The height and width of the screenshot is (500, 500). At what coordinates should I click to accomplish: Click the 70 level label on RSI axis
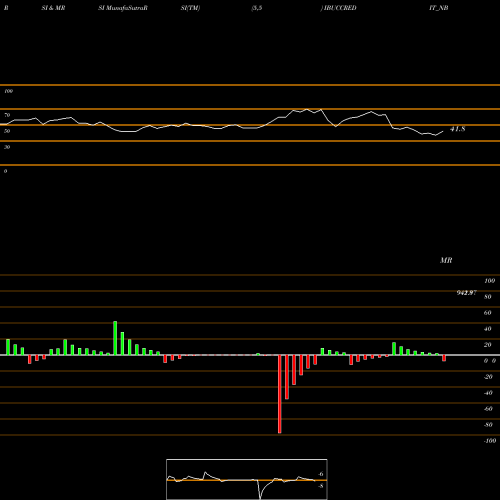point(7,115)
